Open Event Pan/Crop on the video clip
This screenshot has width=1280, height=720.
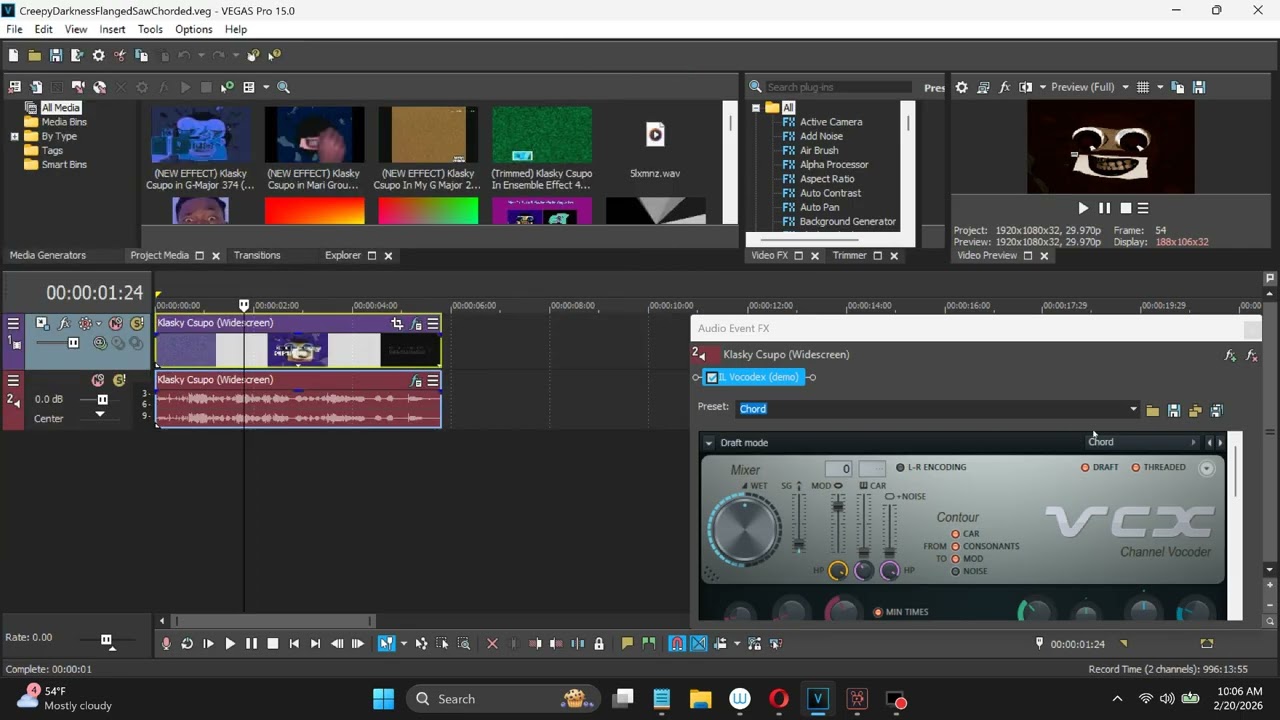tap(397, 324)
